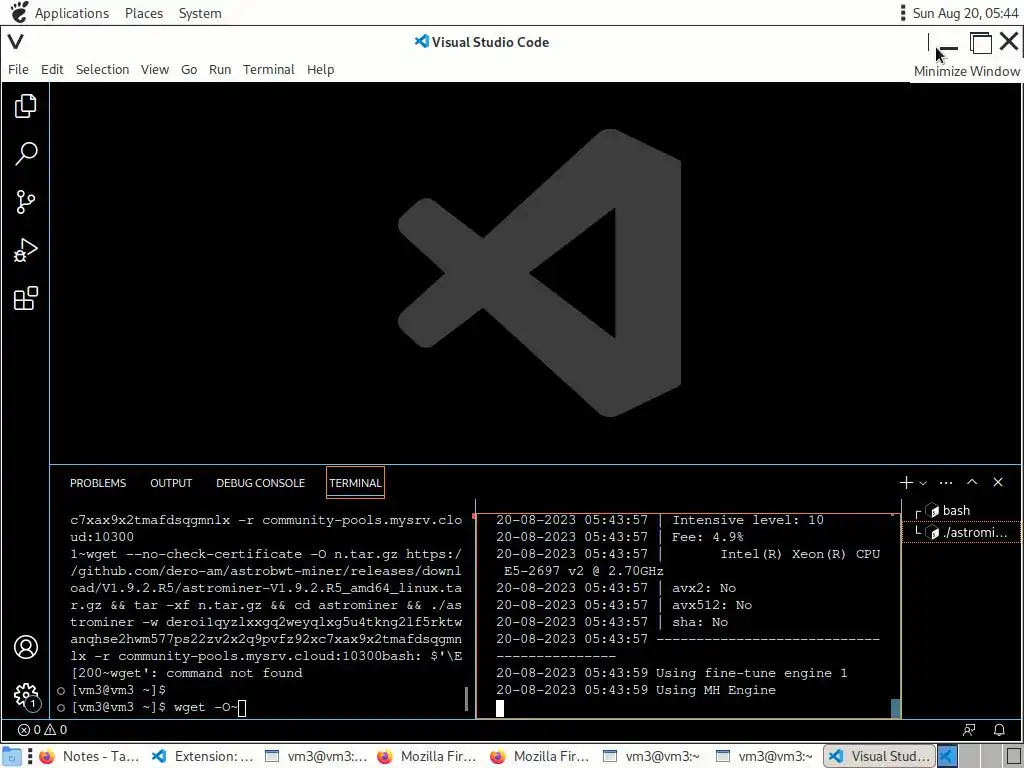This screenshot has height=768, width=1024.
Task: Open the Terminal menu
Action: [x=268, y=69]
